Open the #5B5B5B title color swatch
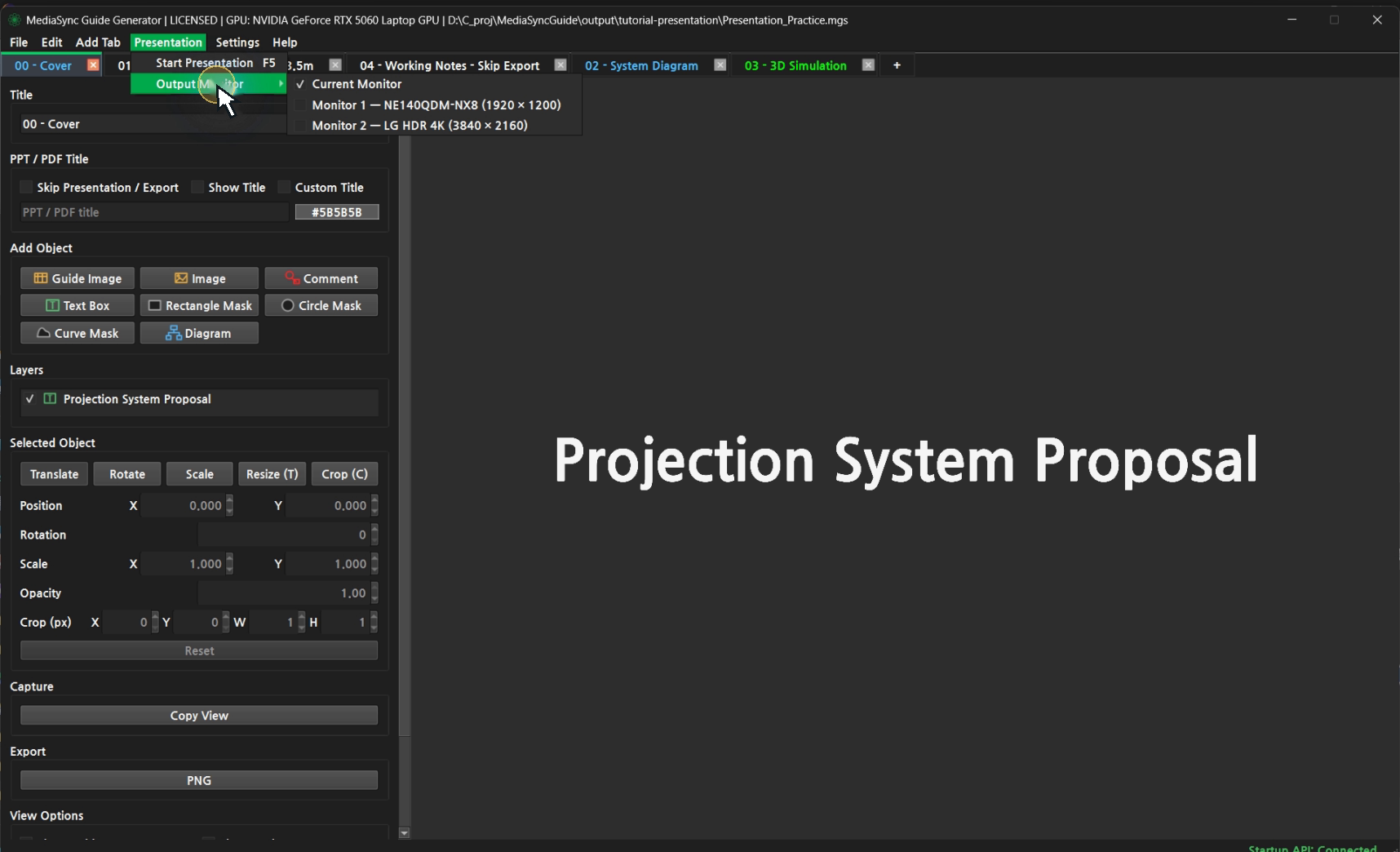 tap(337, 212)
